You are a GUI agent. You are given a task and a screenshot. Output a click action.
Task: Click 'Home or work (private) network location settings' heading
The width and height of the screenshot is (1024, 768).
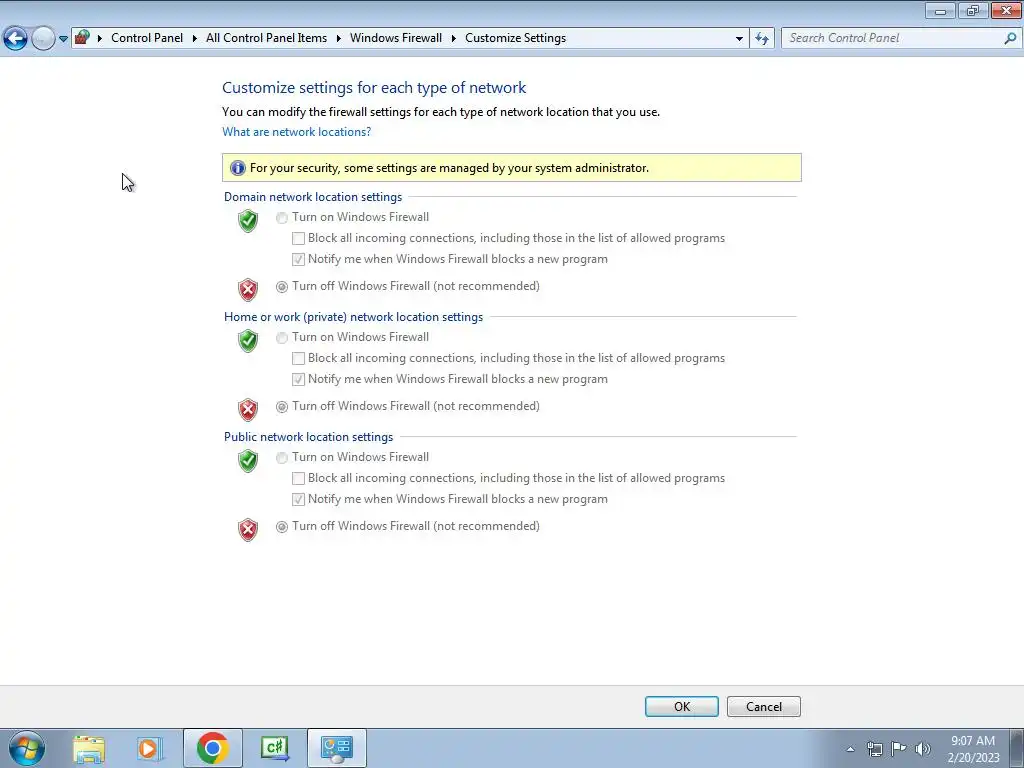[x=353, y=317]
